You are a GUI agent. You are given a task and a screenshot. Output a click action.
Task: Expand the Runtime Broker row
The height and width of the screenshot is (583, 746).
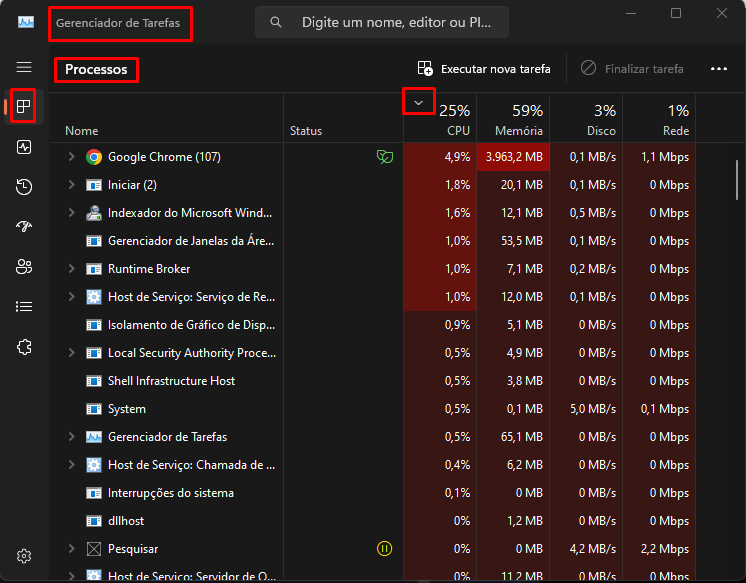coord(71,269)
